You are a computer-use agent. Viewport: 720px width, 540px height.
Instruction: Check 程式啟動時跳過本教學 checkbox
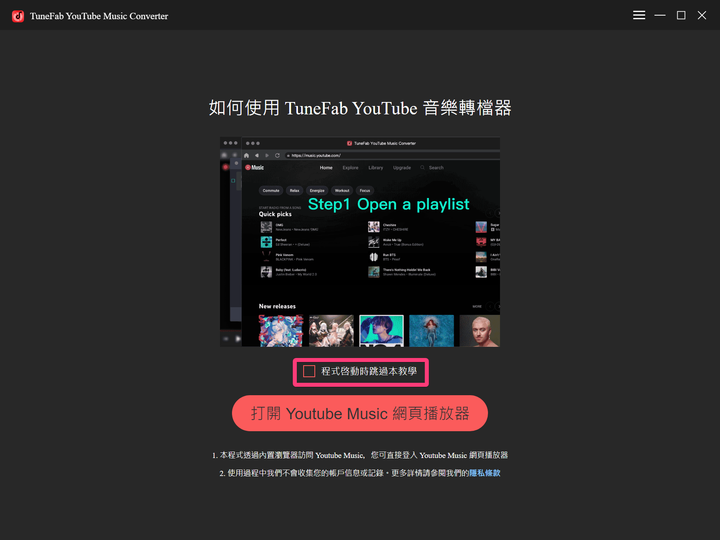click(309, 371)
